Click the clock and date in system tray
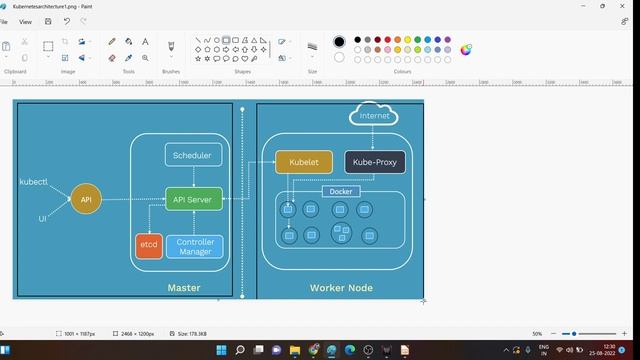 tap(602, 350)
